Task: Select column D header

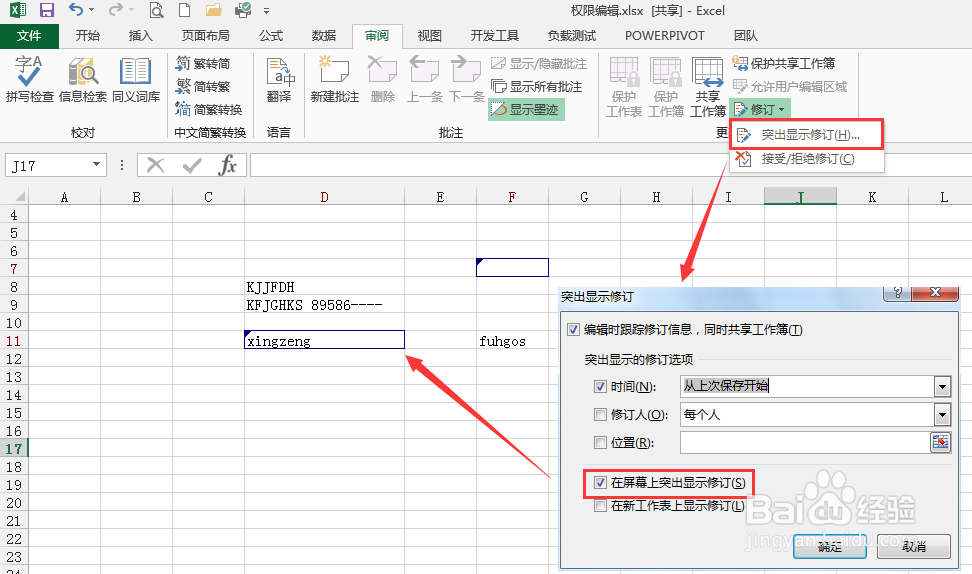Action: click(x=324, y=196)
